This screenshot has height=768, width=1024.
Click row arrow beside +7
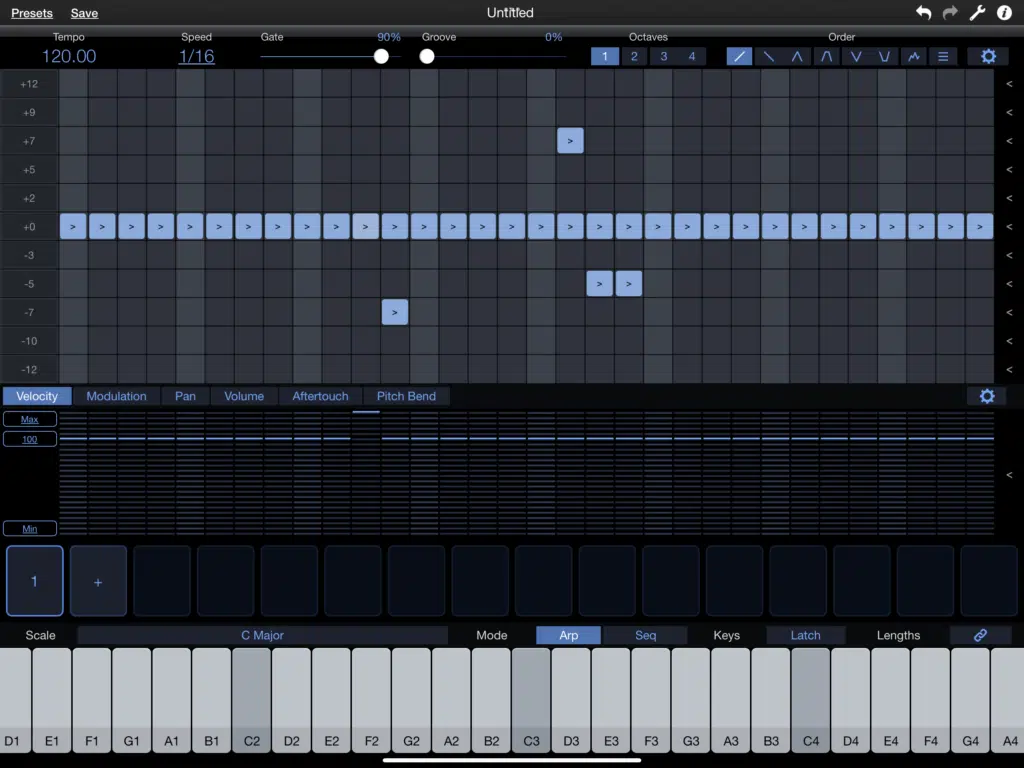[x=1009, y=141]
